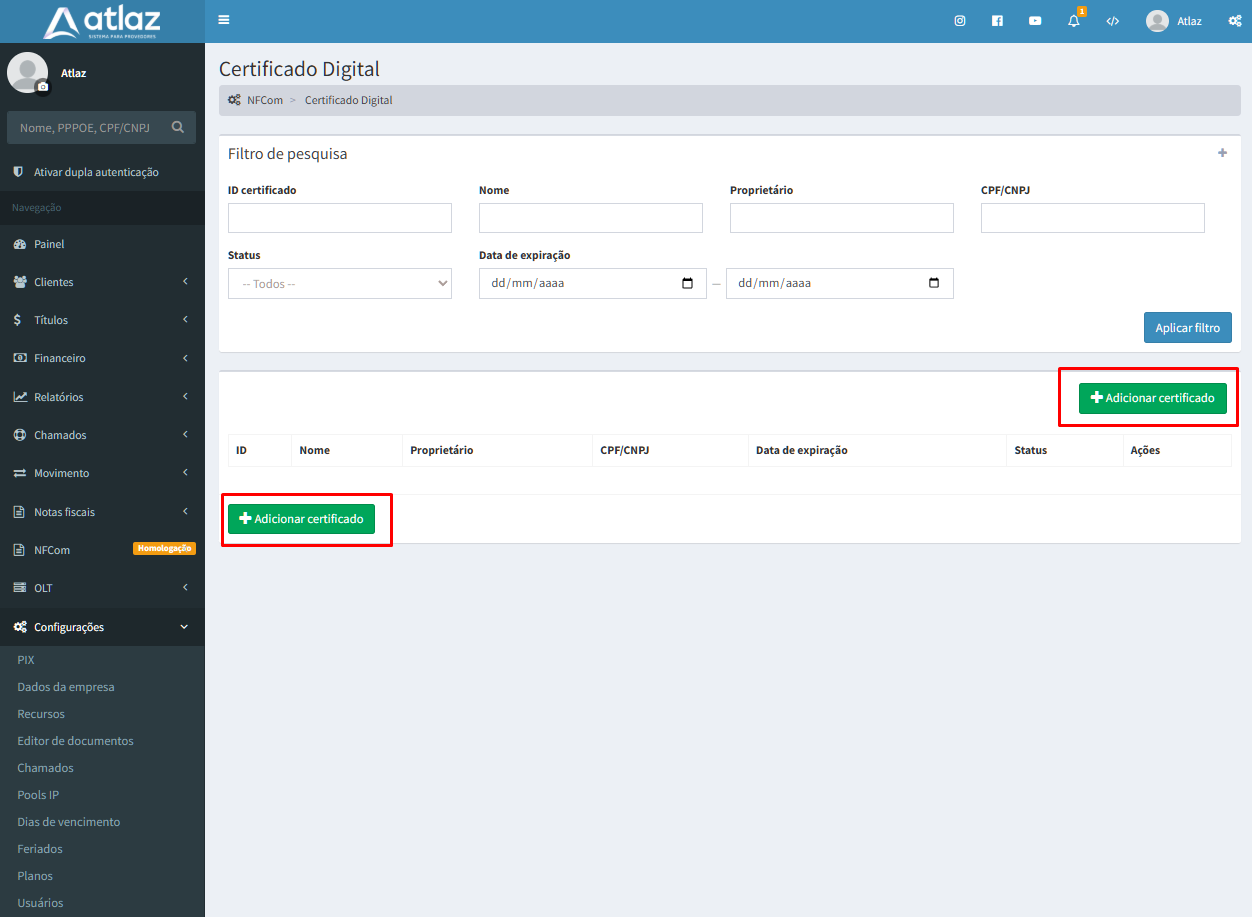Viewport: 1252px width, 917px height.
Task: Click top-right Adicionar certificado button
Action: tap(1152, 398)
